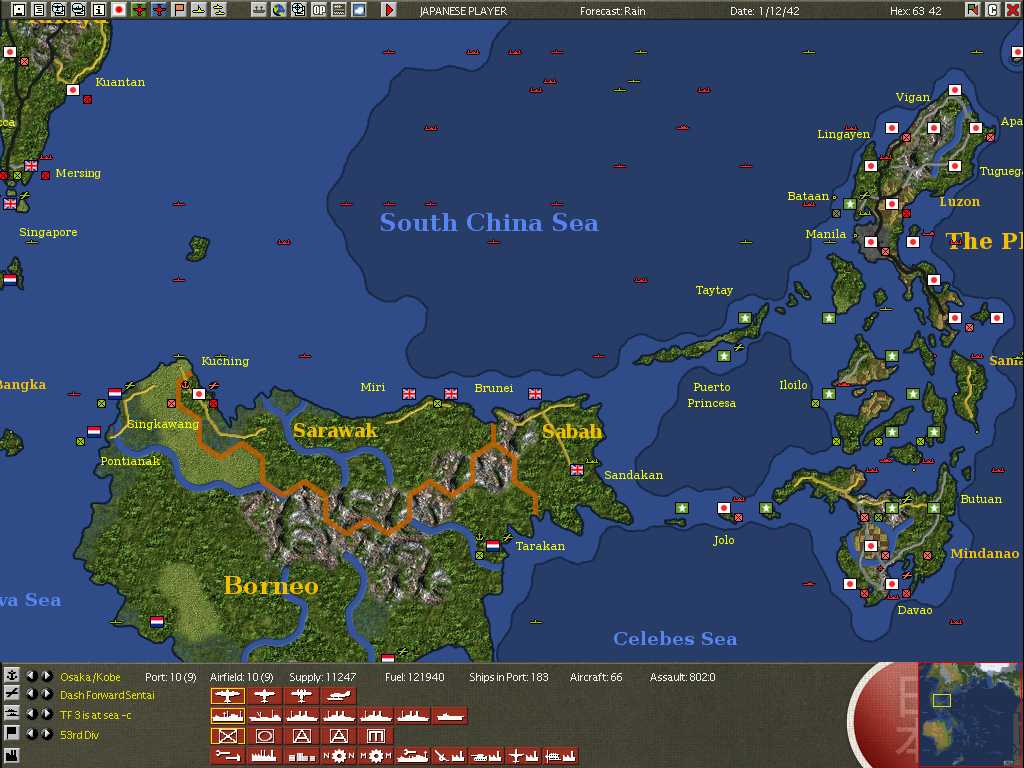Click the red airplane on green toolbar icon
Screen dimensions: 1024x768
tap(138, 10)
